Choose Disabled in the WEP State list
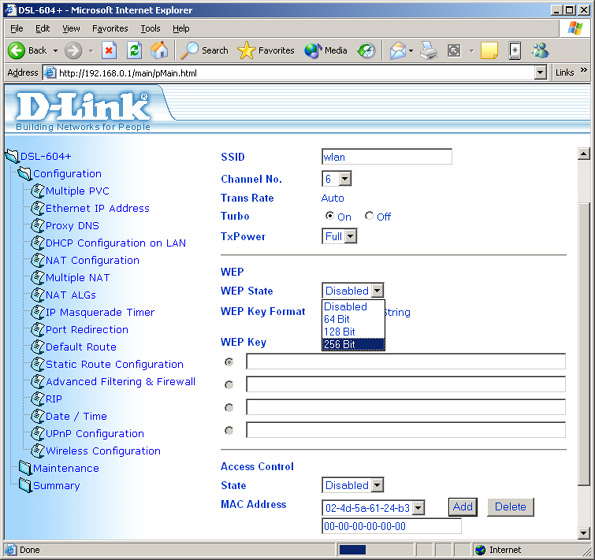Viewport: 595px width, 560px height. point(353,307)
